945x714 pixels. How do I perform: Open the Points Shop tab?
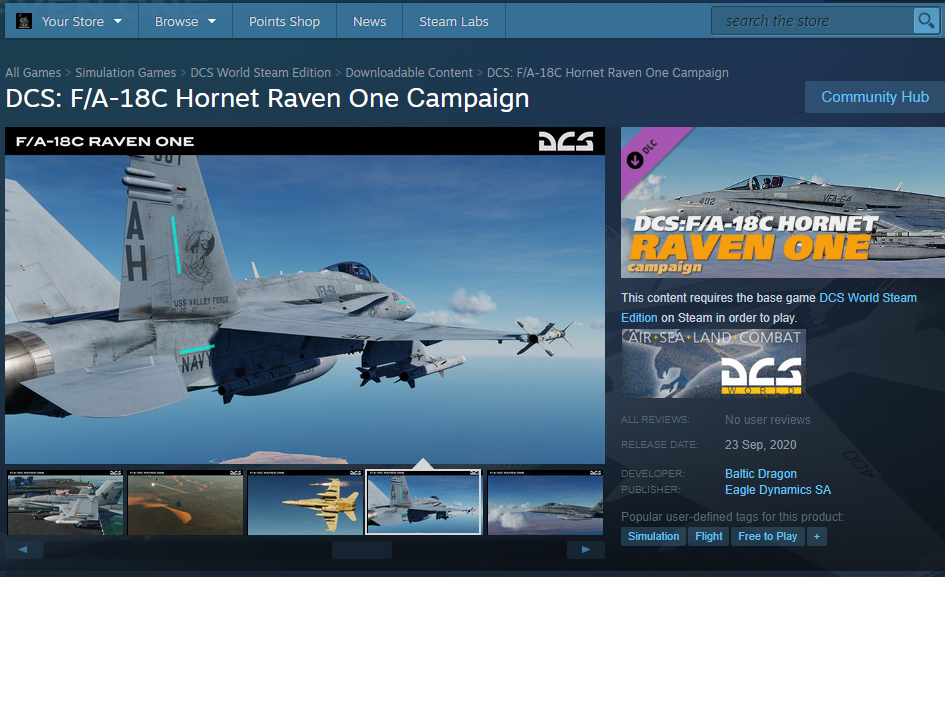[284, 21]
